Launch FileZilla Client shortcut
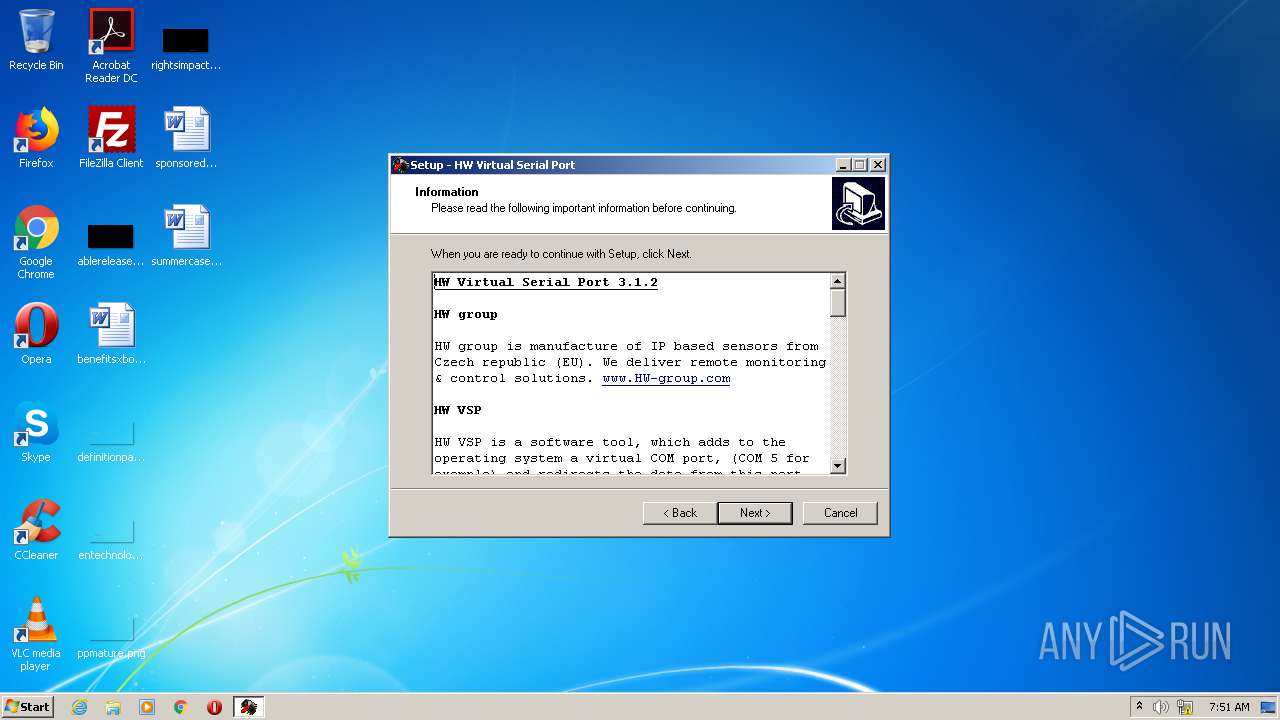This screenshot has height=720, width=1280. pos(111,138)
